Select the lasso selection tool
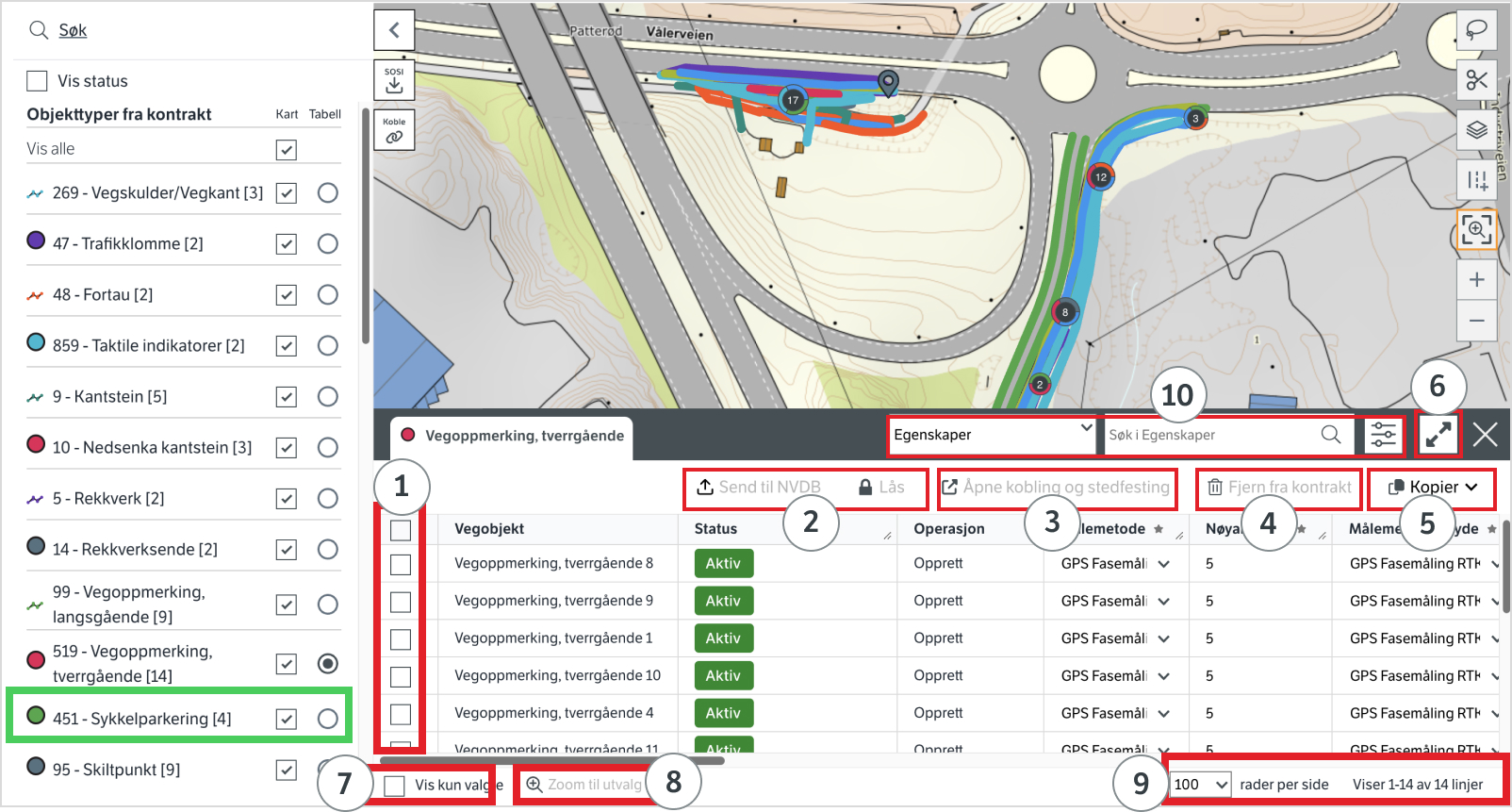 coord(1476,30)
